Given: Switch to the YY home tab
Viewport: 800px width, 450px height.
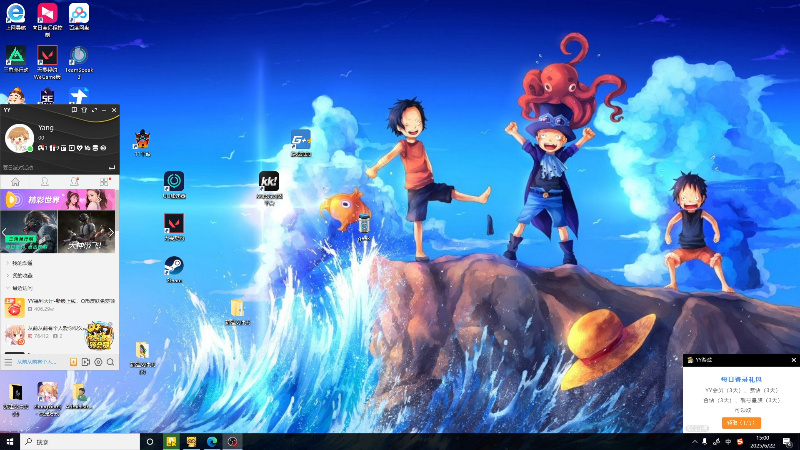Looking at the screenshot, I should pyautogui.click(x=15, y=182).
